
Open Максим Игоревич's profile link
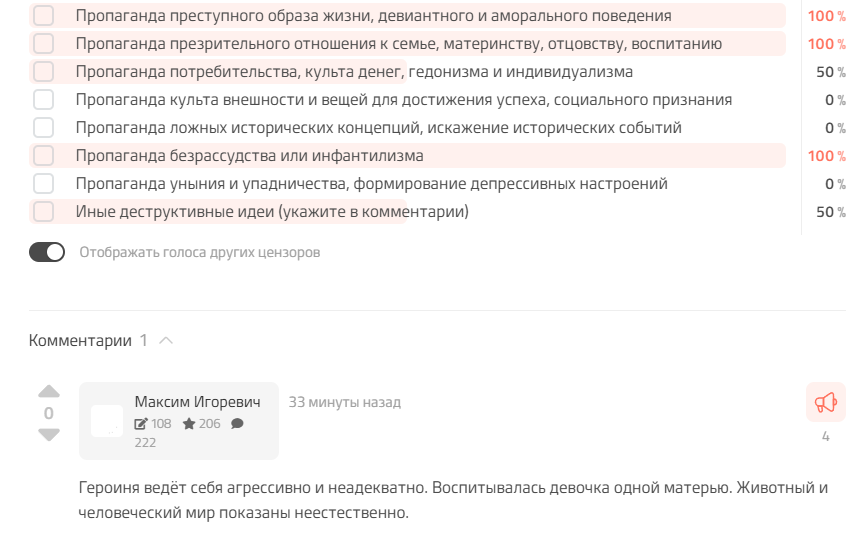tap(197, 402)
